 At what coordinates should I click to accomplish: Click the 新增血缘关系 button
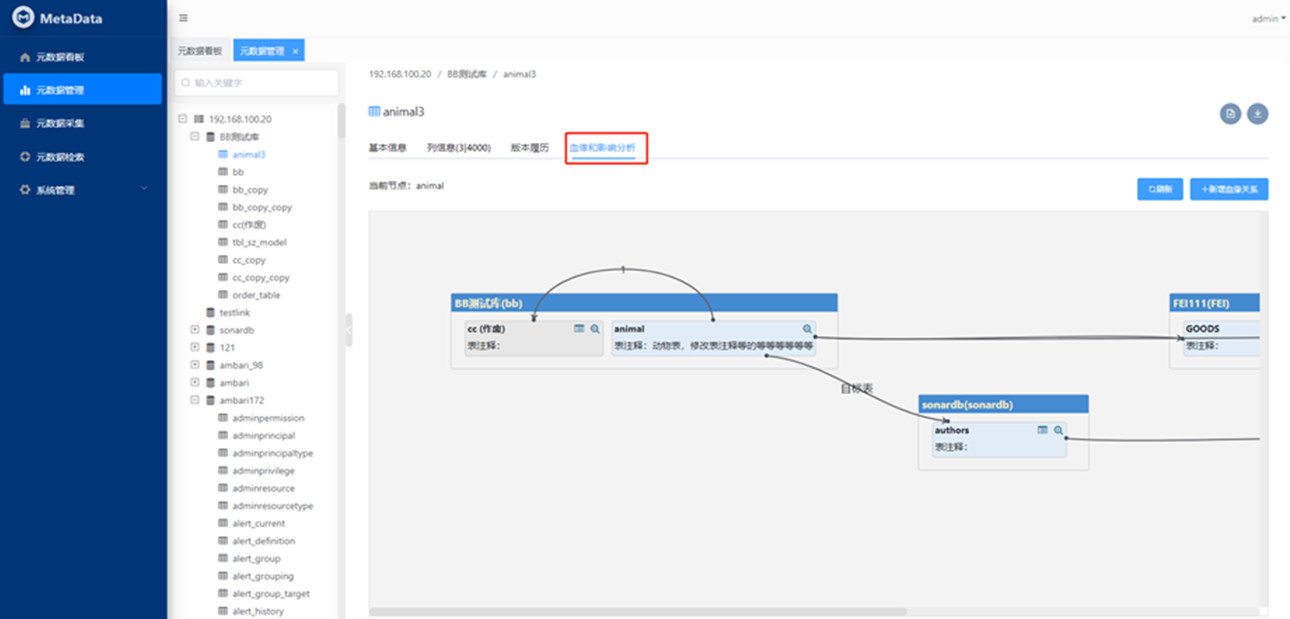1229,189
